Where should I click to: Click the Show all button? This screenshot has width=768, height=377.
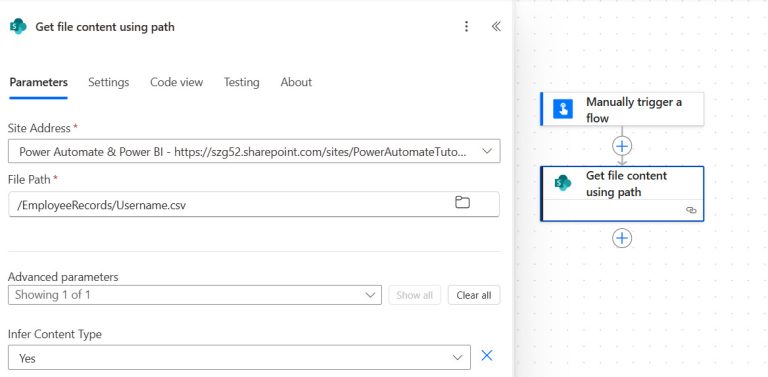(x=414, y=295)
